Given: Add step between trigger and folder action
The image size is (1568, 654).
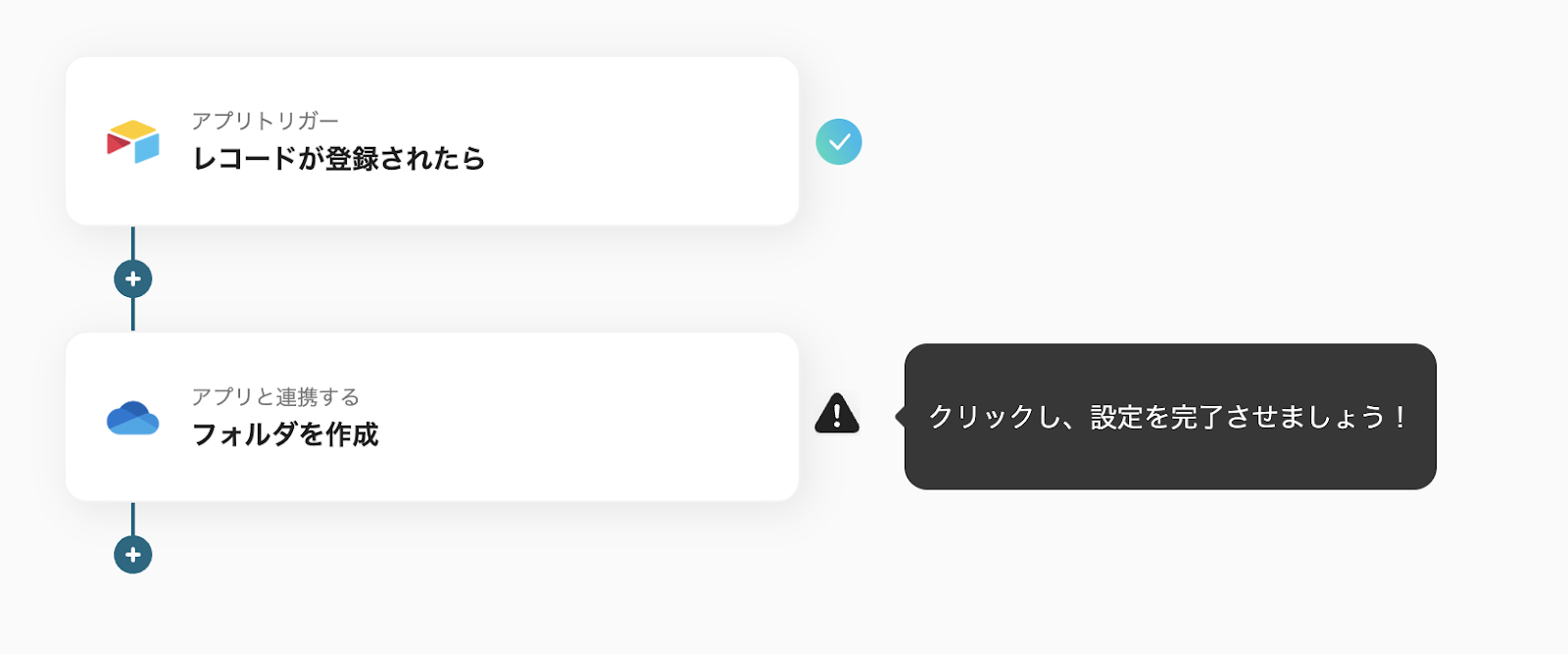Looking at the screenshot, I should pos(133,279).
